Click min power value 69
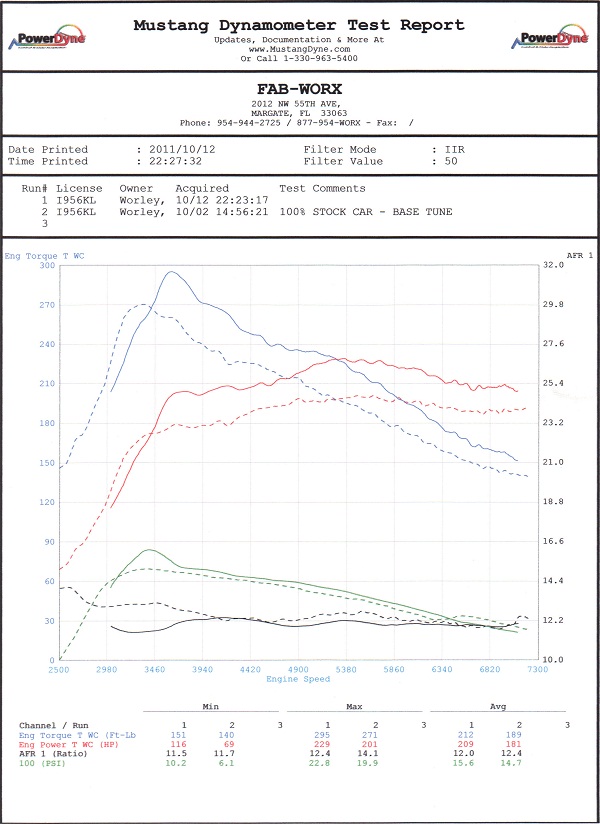 229,745
